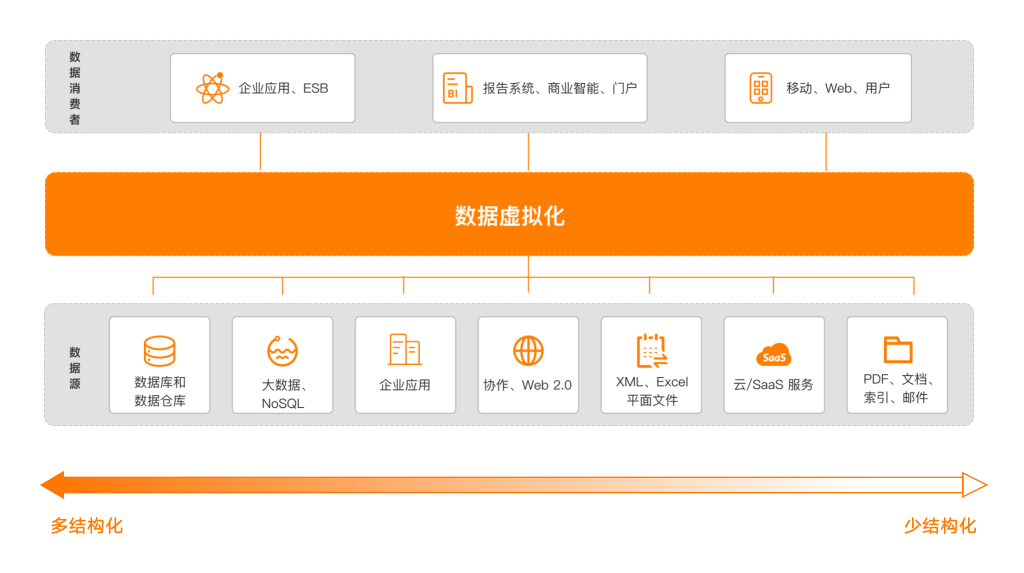Click the orange 数据虚拟化 banner
This screenshot has height=573, width=1024.
[x=509, y=215]
